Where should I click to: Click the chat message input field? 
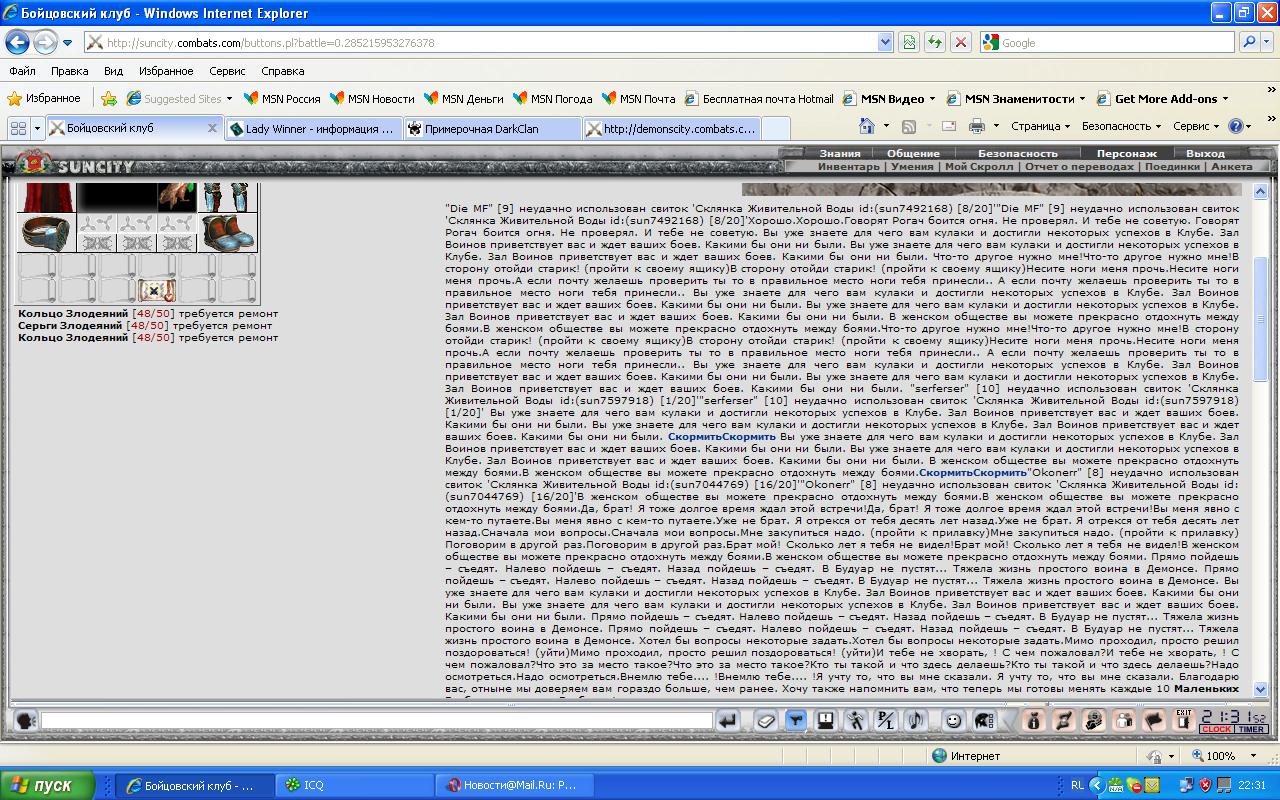pos(376,720)
